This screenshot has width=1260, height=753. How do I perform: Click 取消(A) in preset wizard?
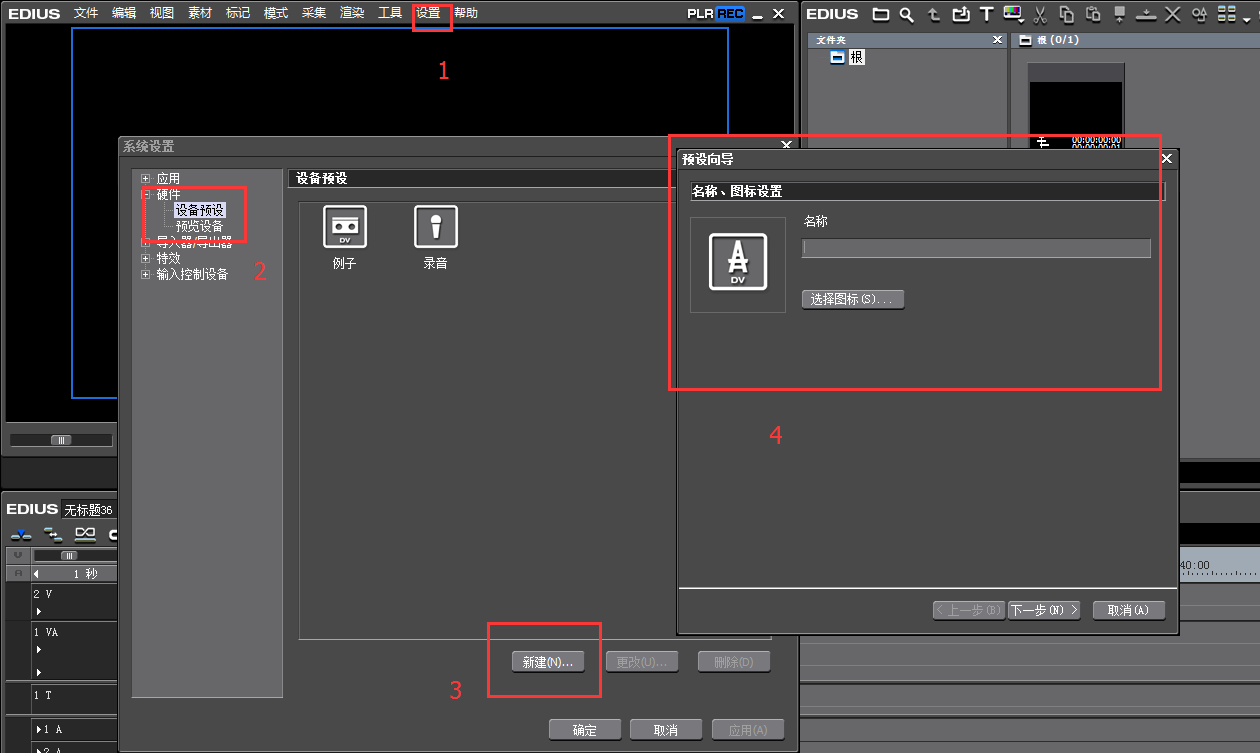1129,610
